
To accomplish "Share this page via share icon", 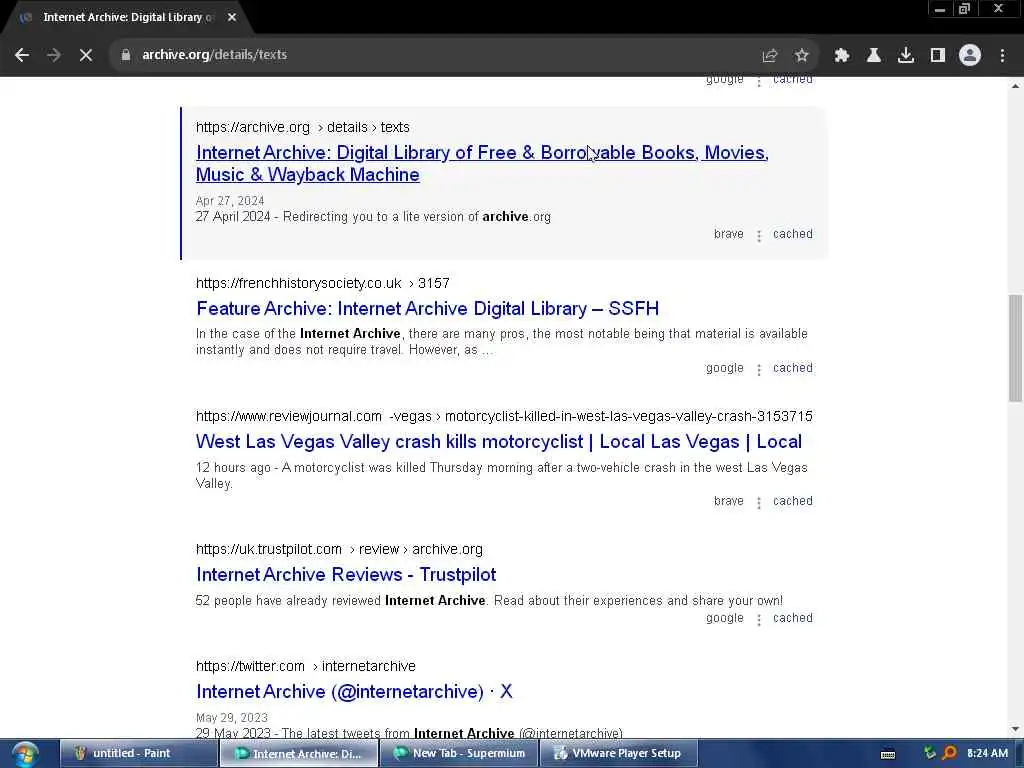I will tap(770, 56).
